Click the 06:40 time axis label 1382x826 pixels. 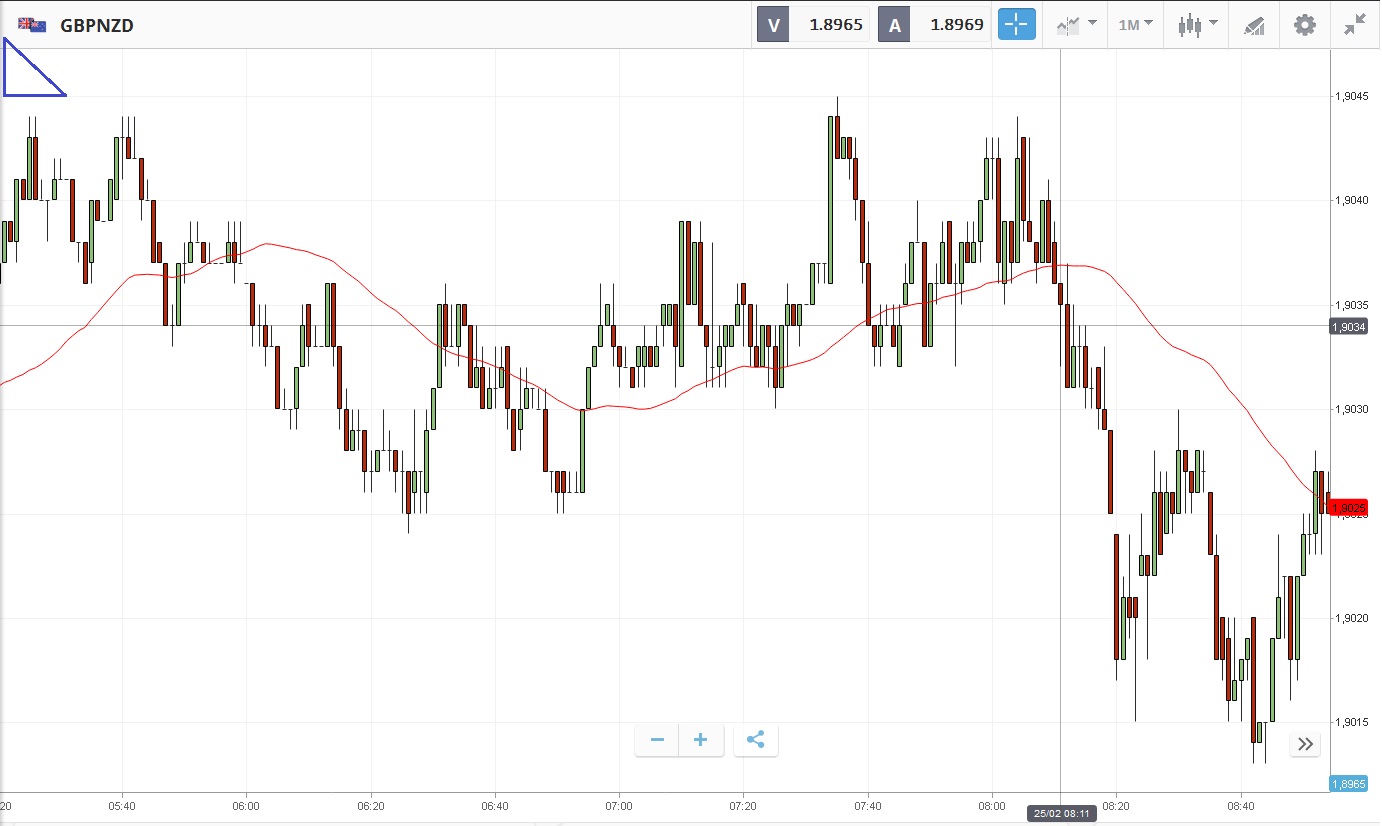[x=495, y=805]
